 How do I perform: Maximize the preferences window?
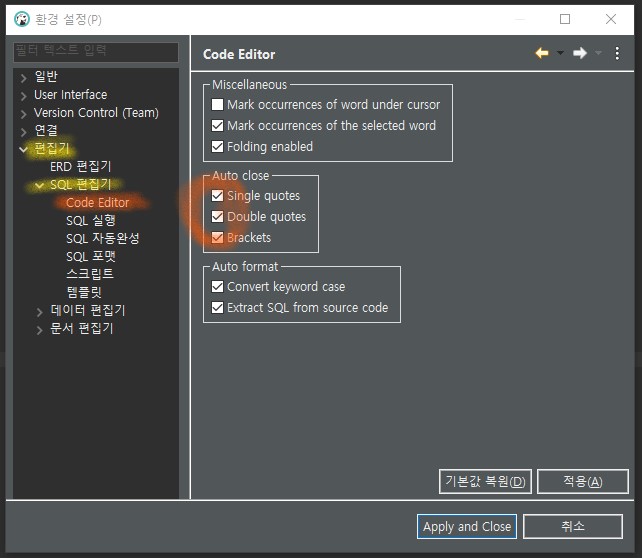click(565, 19)
